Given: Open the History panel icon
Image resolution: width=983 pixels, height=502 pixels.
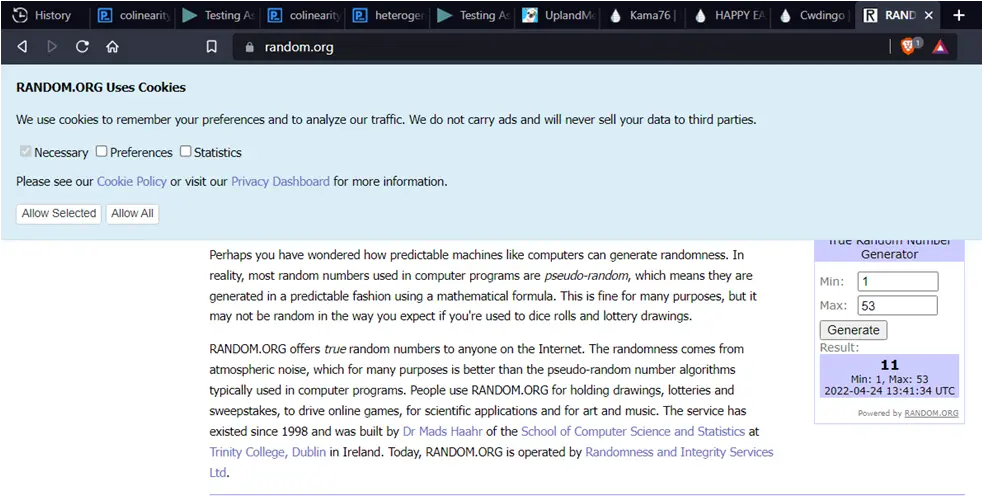Looking at the screenshot, I should [x=20, y=15].
